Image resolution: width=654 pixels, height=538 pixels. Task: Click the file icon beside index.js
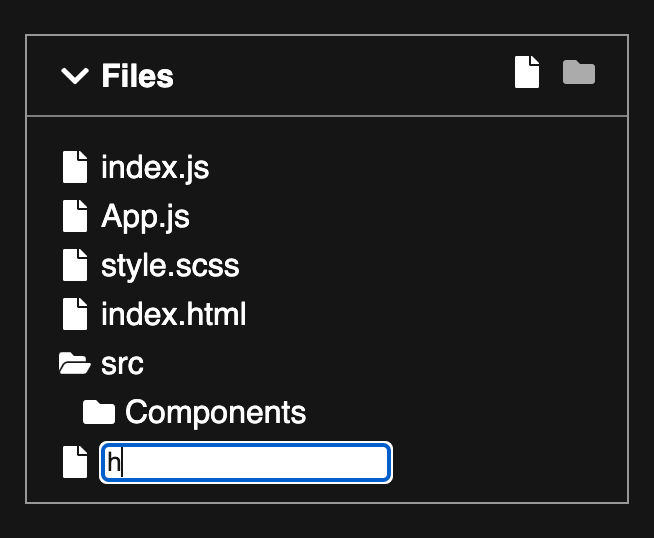coord(75,167)
